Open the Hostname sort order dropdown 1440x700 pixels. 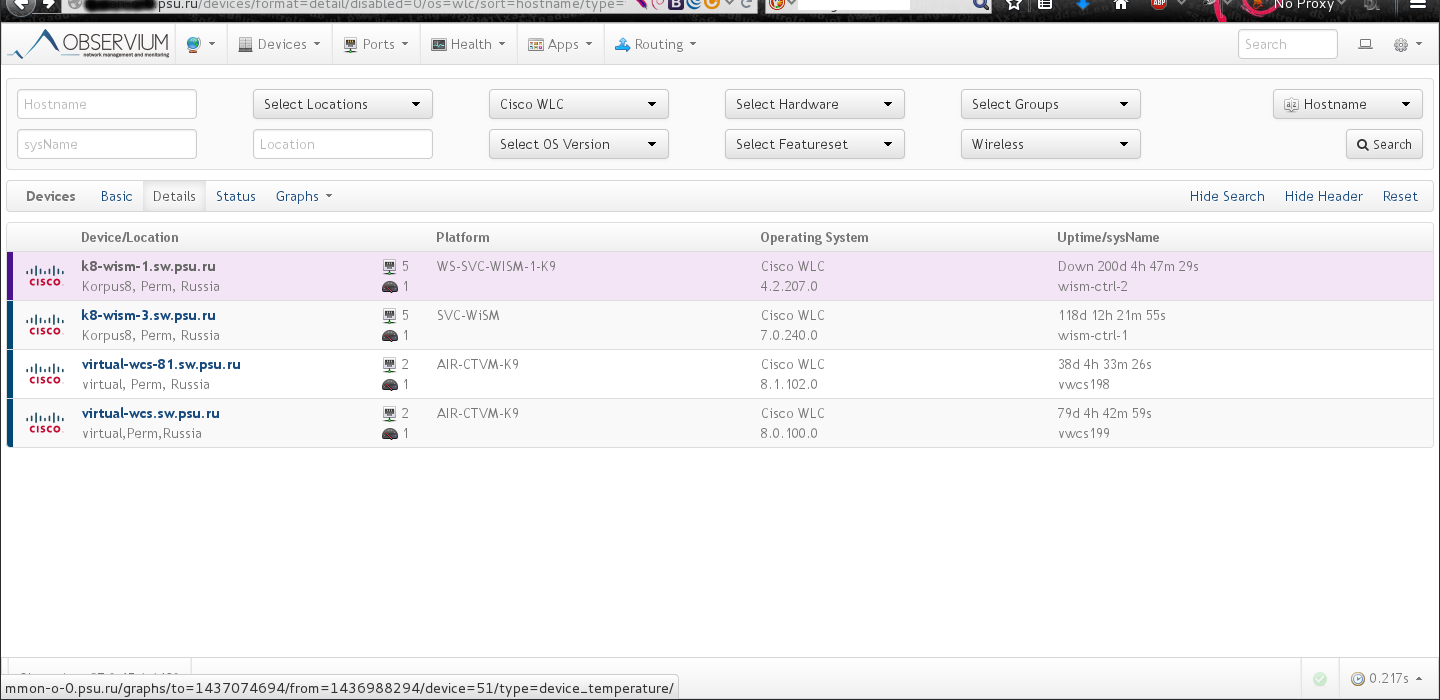click(1347, 104)
